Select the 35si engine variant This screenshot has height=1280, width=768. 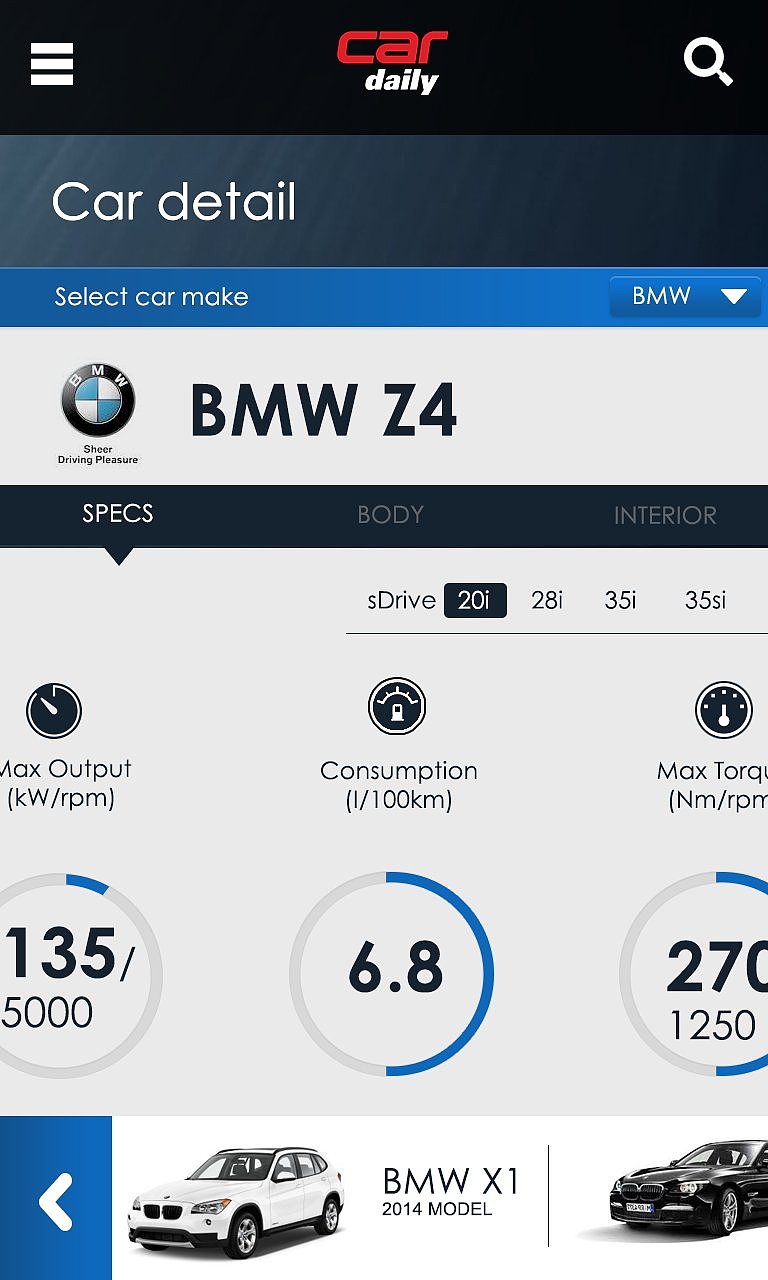705,600
